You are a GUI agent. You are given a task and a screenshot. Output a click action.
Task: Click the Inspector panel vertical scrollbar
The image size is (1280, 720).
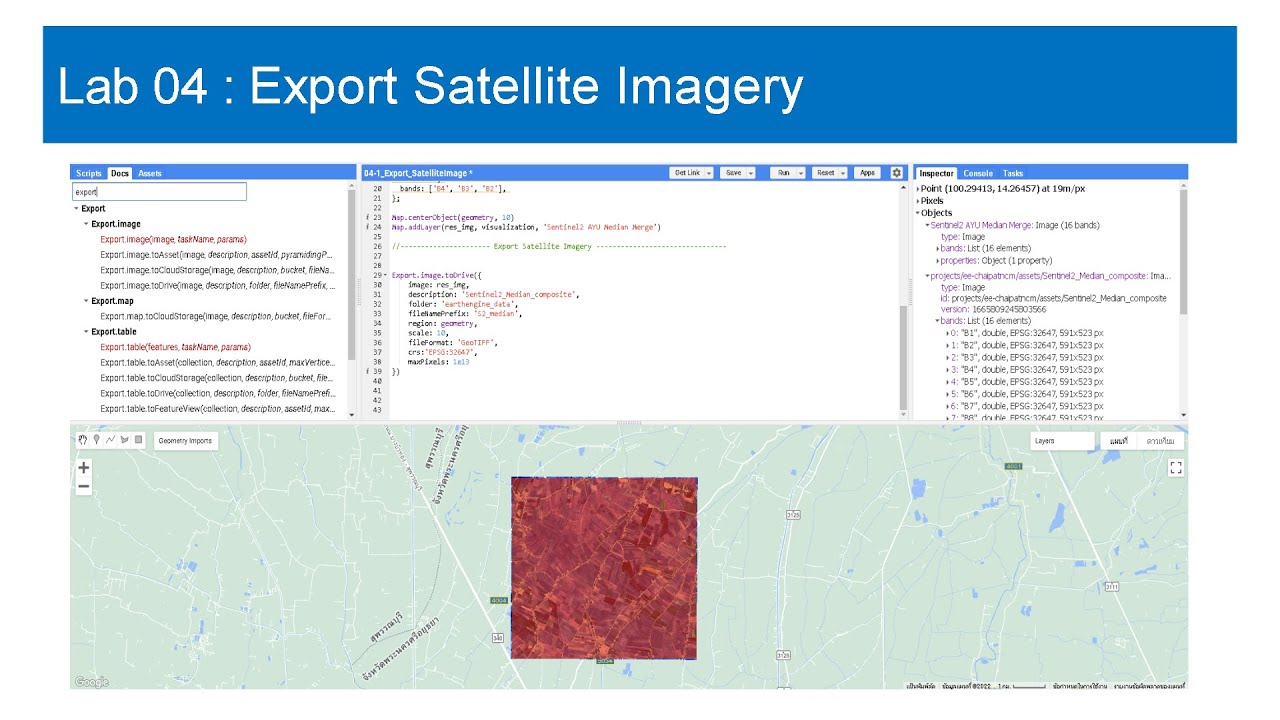[1184, 250]
